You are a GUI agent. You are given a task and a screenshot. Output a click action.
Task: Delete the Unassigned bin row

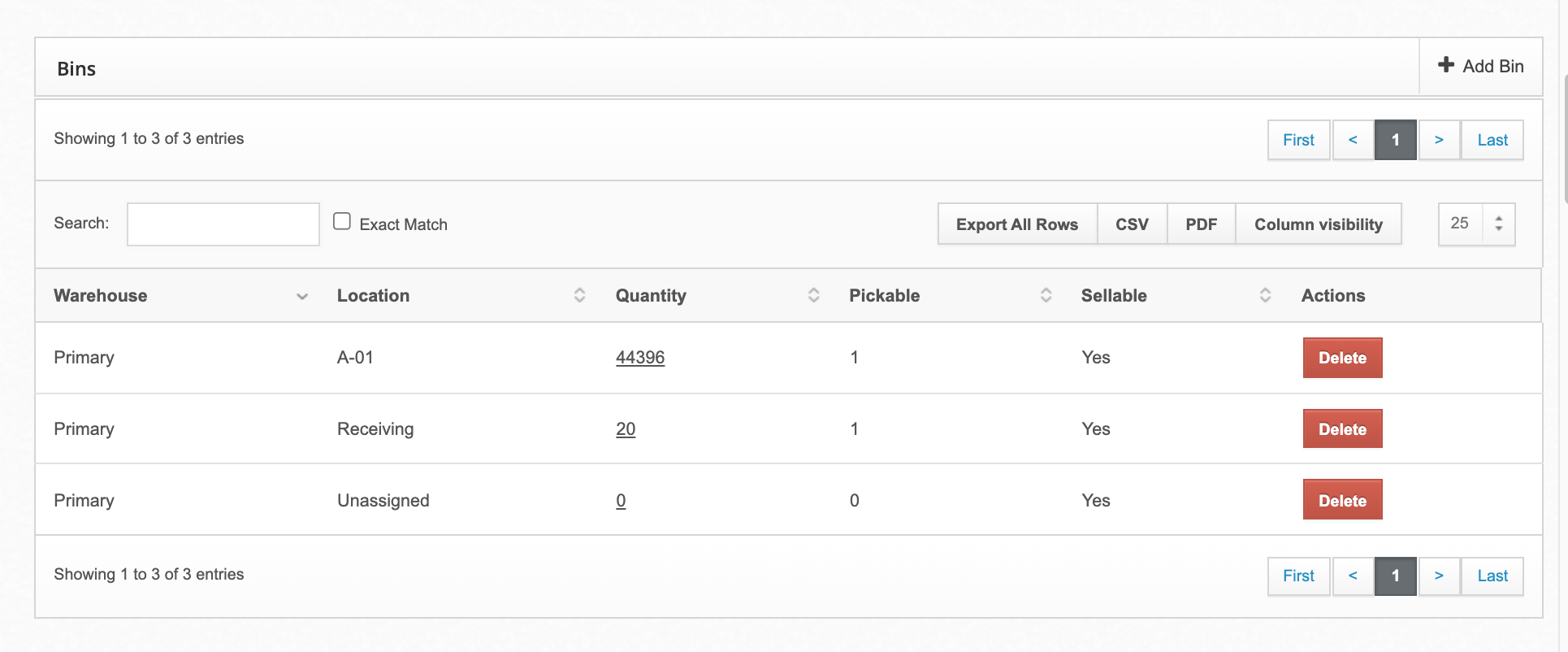tap(1342, 501)
